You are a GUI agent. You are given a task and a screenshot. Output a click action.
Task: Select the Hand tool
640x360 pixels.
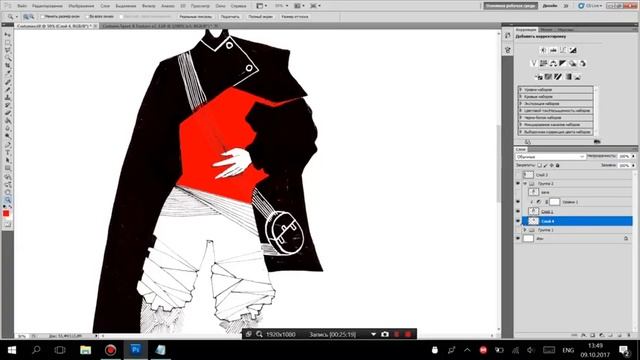(x=7, y=192)
